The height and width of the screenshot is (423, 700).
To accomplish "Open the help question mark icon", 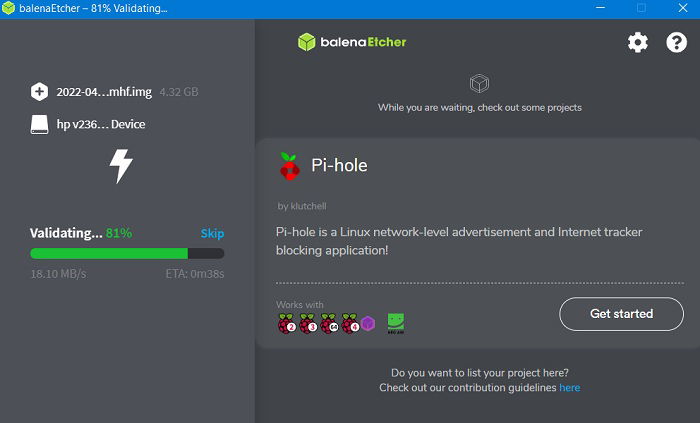I will [x=676, y=43].
